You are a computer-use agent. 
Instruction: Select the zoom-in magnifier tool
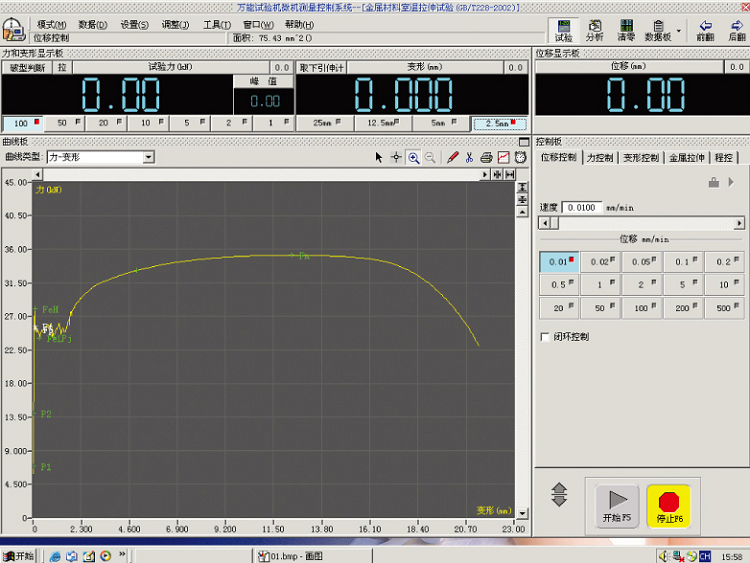[413, 157]
